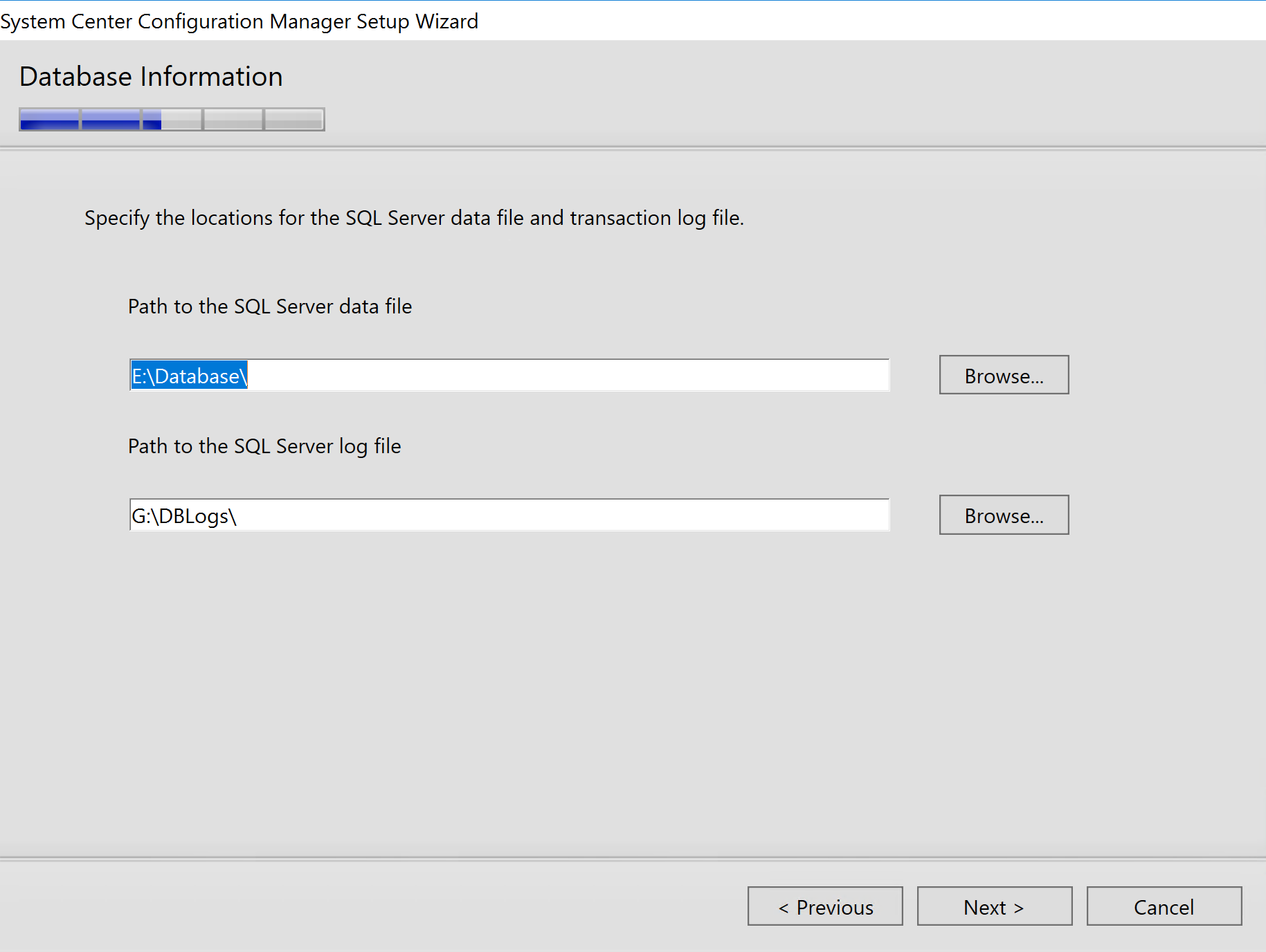Click the highlighted E:\Database\ text to deselect it
Image resolution: width=1266 pixels, height=952 pixels.
pyautogui.click(x=189, y=376)
